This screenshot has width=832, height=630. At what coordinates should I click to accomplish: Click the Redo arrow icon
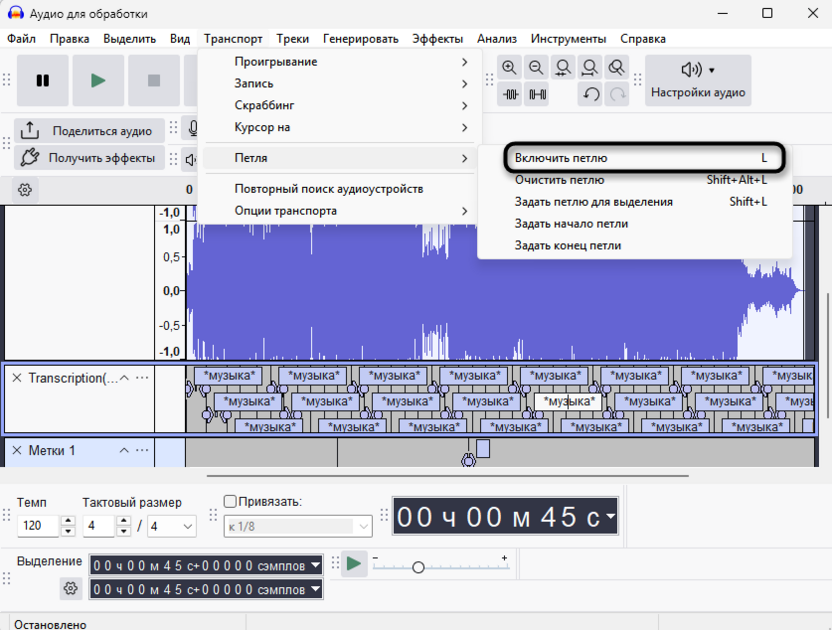point(617,94)
